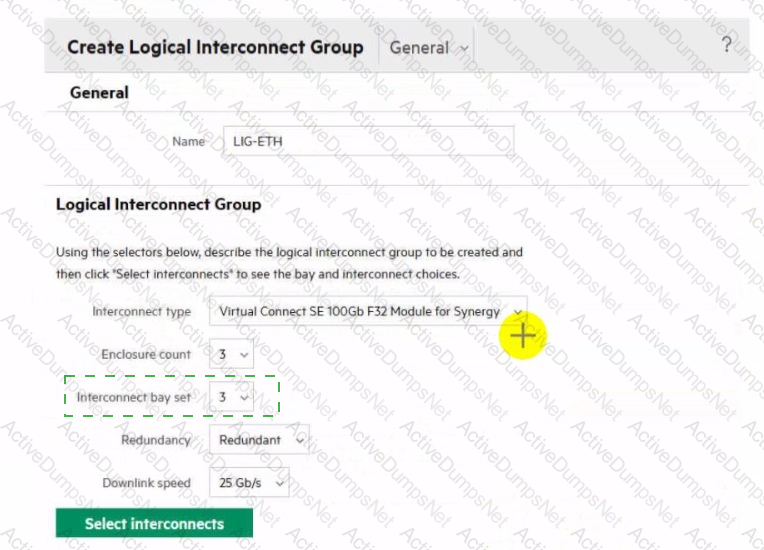Click the instruction text about selectors
The image size is (764, 550).
point(289,262)
